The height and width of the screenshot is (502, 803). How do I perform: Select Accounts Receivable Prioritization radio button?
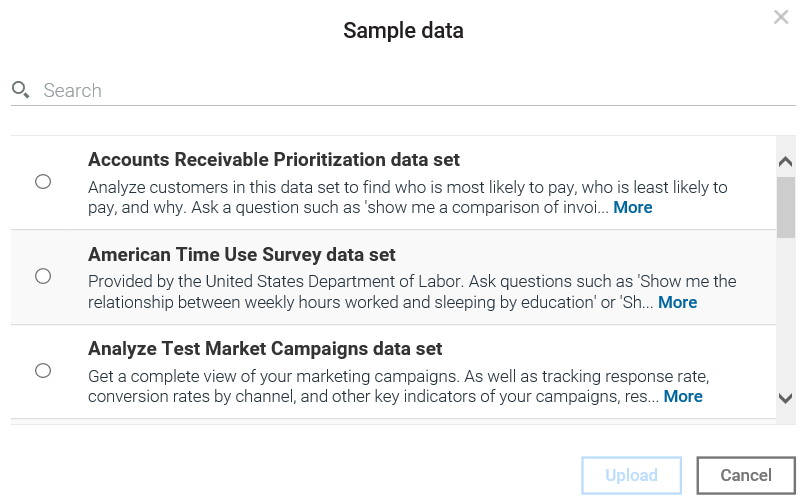pos(43,182)
